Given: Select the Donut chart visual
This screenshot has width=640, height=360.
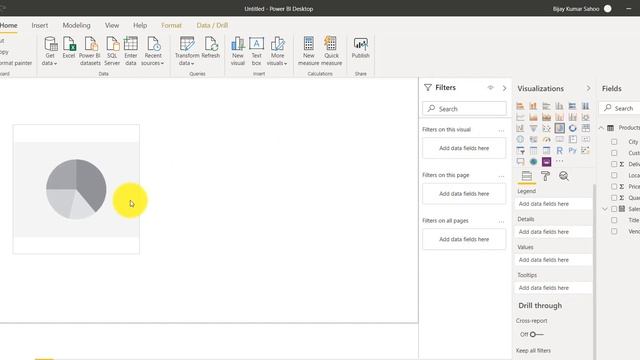Looking at the screenshot, I should (x=573, y=128).
